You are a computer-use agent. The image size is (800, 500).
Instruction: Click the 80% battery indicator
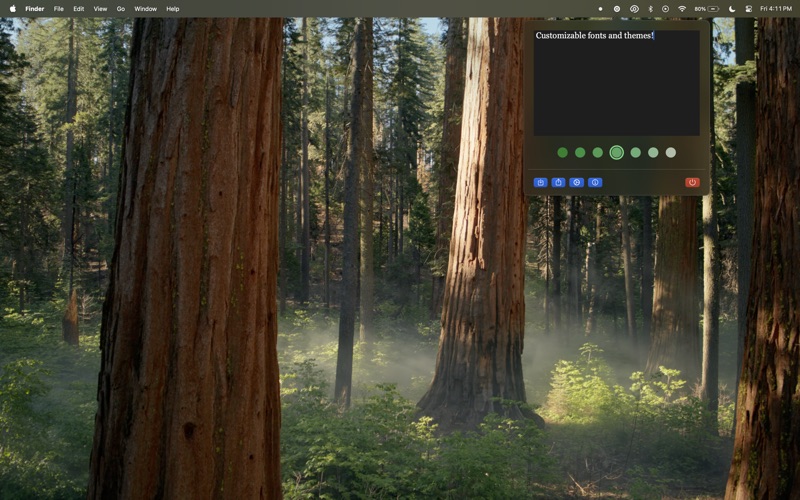pos(707,9)
